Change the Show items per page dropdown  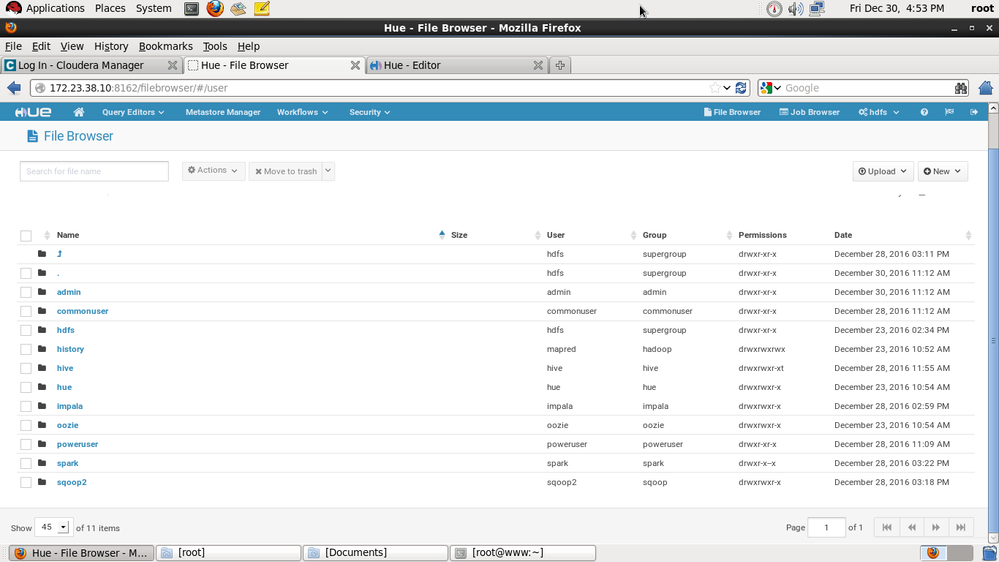point(52,527)
